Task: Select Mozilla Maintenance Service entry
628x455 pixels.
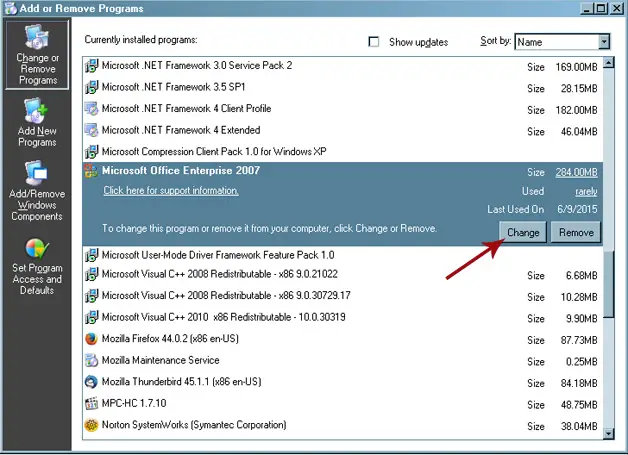Action: 343,361
